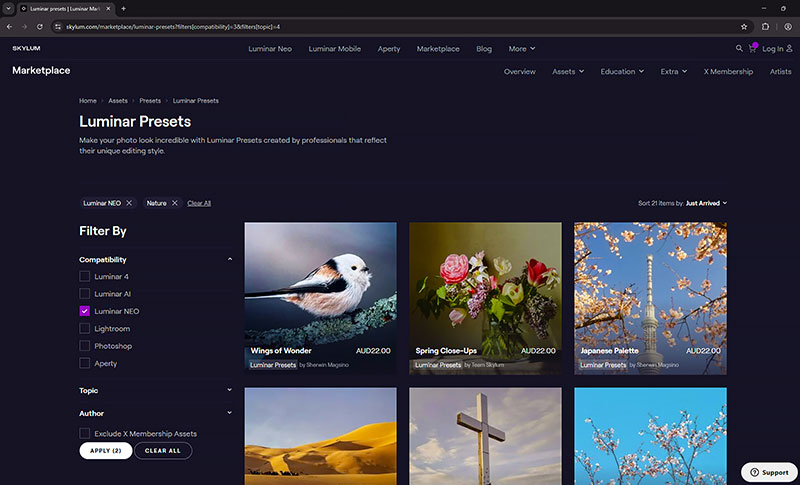Reload the page in browser toolbar
The height and width of the screenshot is (485, 800).
(39, 26)
